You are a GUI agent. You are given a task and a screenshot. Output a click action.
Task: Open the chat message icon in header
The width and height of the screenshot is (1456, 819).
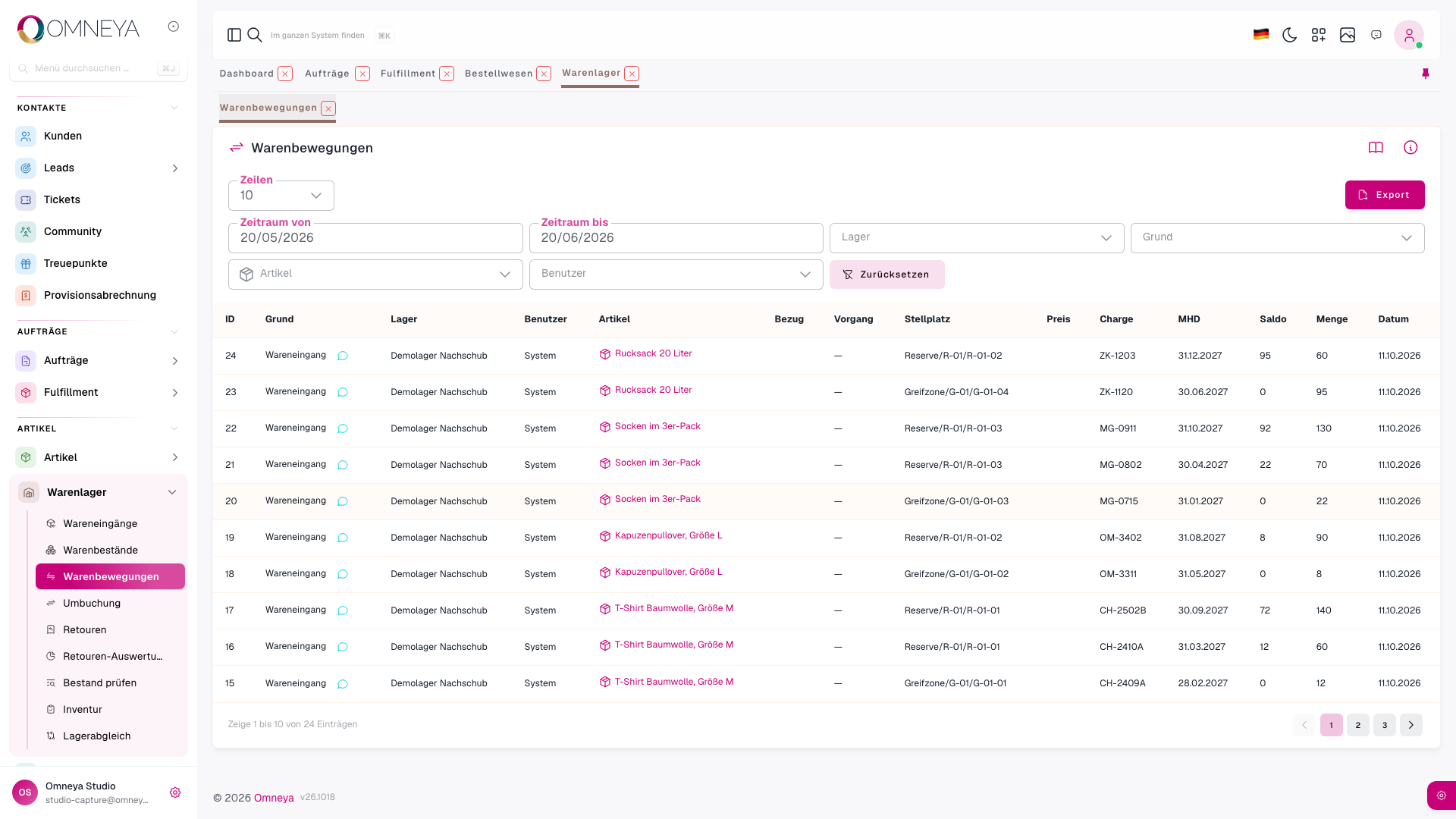(x=1376, y=35)
